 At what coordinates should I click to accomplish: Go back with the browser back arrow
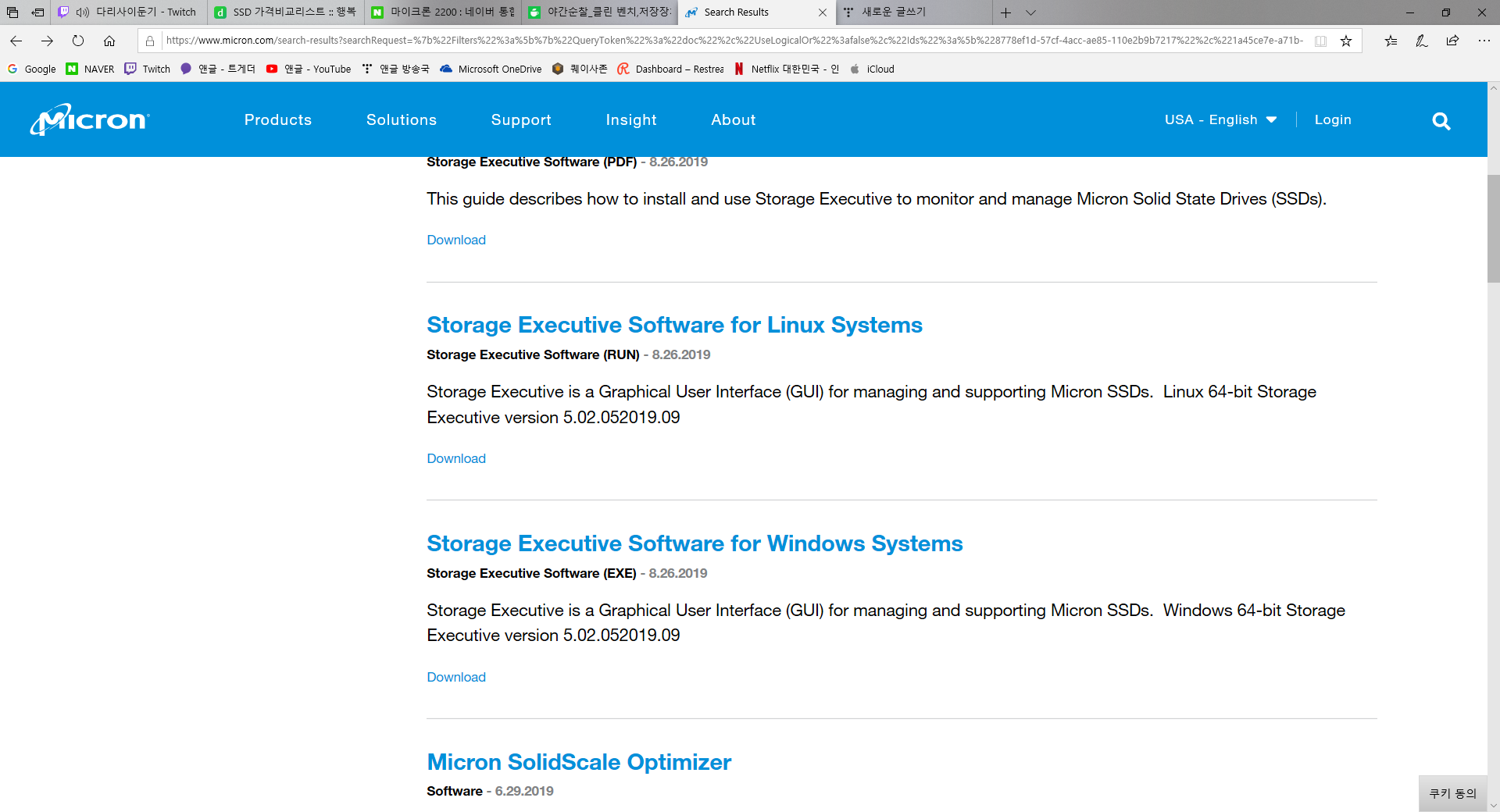(x=16, y=41)
